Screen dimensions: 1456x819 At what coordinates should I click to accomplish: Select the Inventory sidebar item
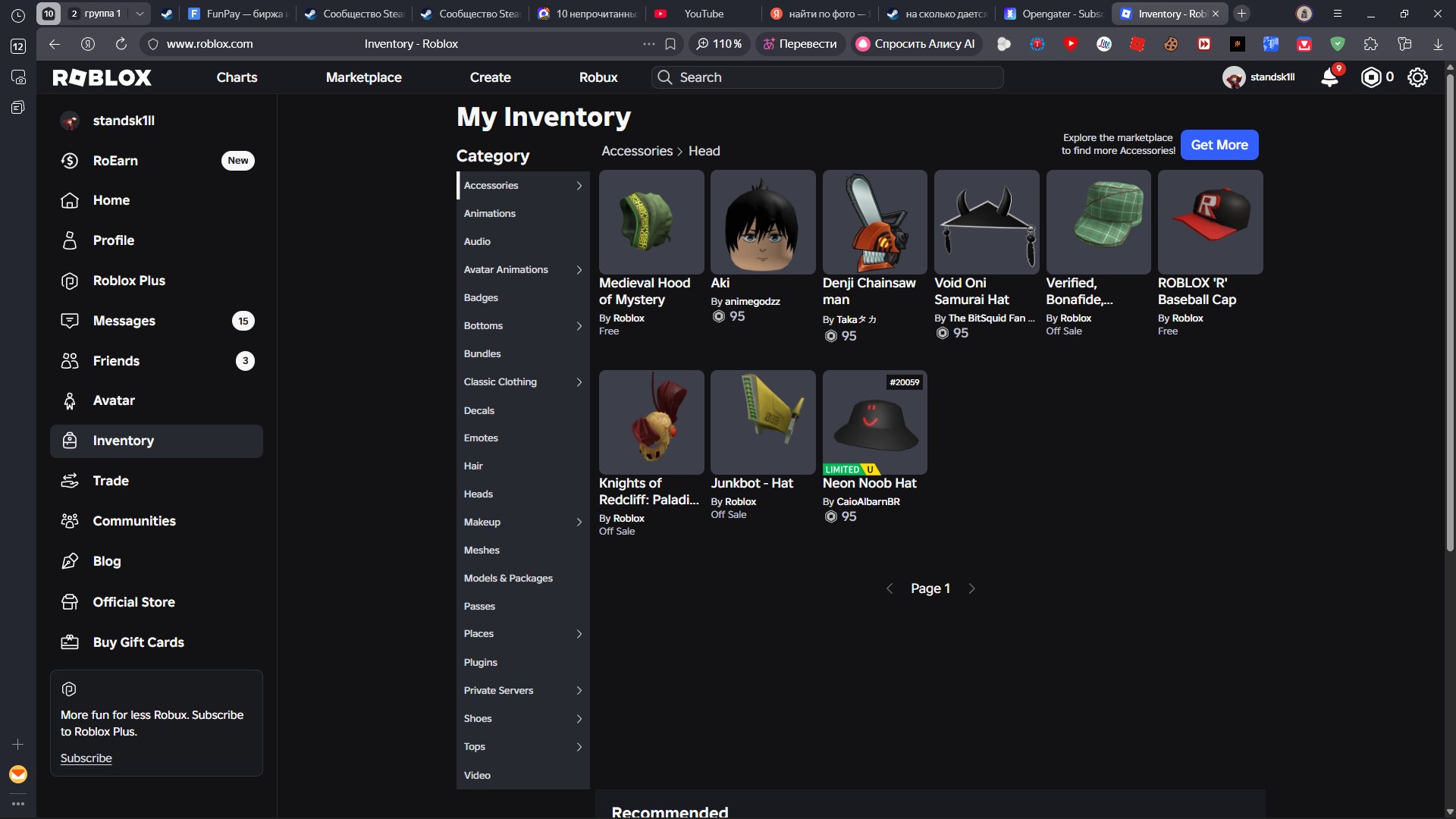point(156,441)
